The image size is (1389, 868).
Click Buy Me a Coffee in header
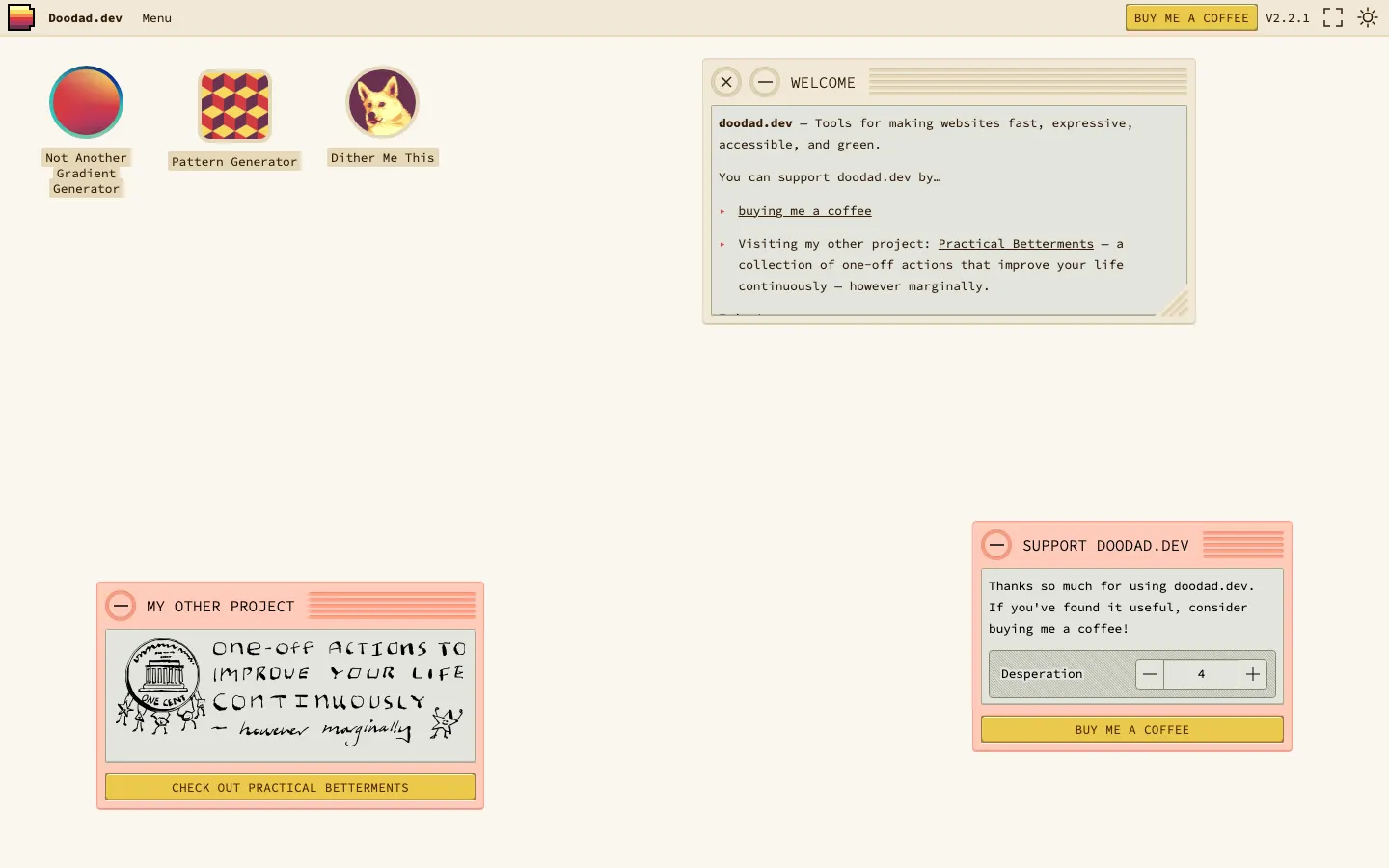point(1190,17)
